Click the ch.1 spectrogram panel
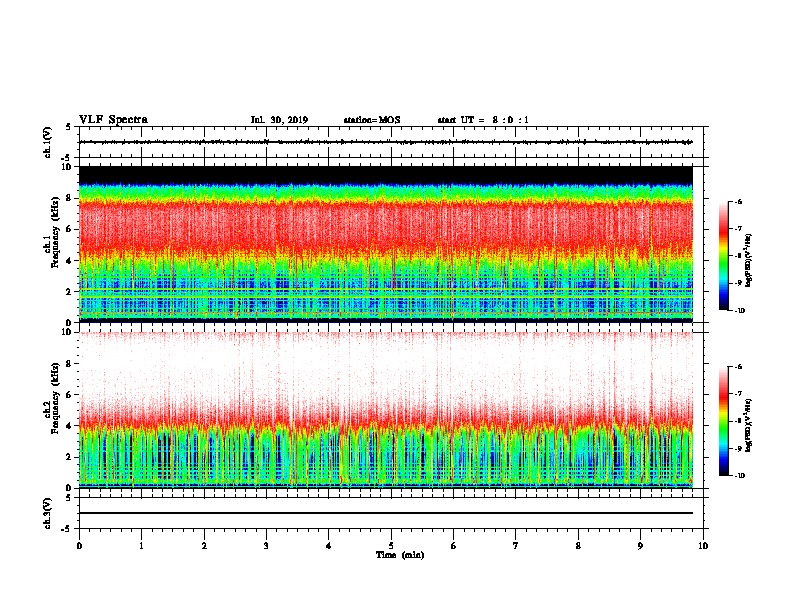Image resolution: width=792 pixels, height=612 pixels. click(x=386, y=244)
